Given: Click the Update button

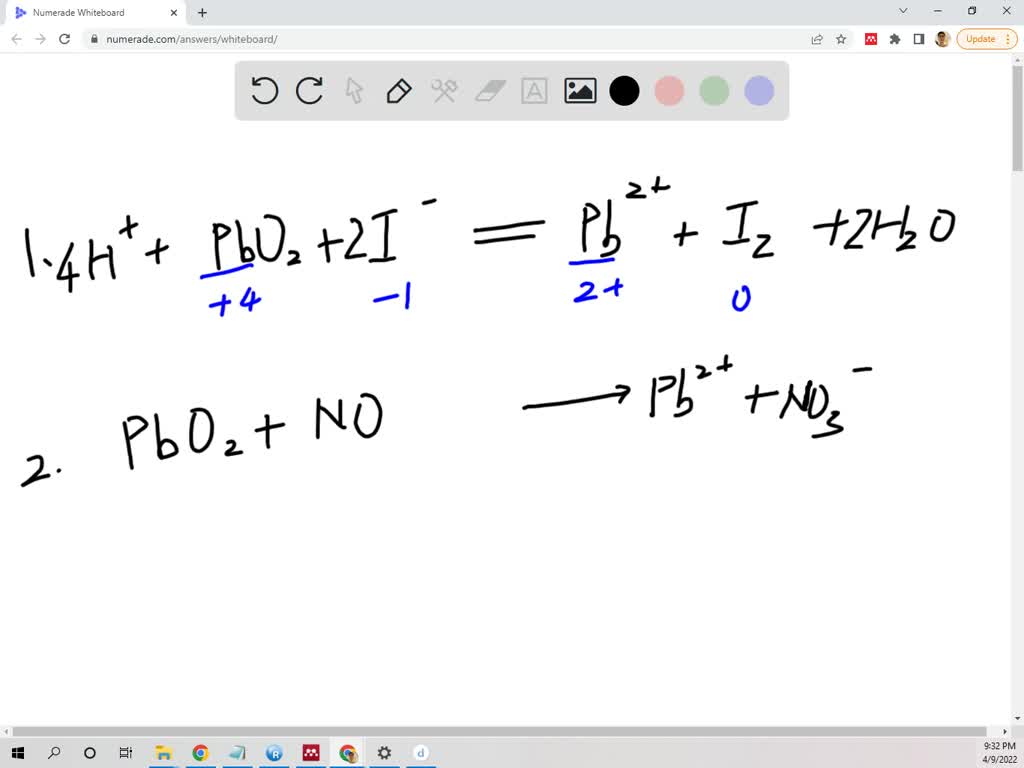Looking at the screenshot, I should pos(978,39).
